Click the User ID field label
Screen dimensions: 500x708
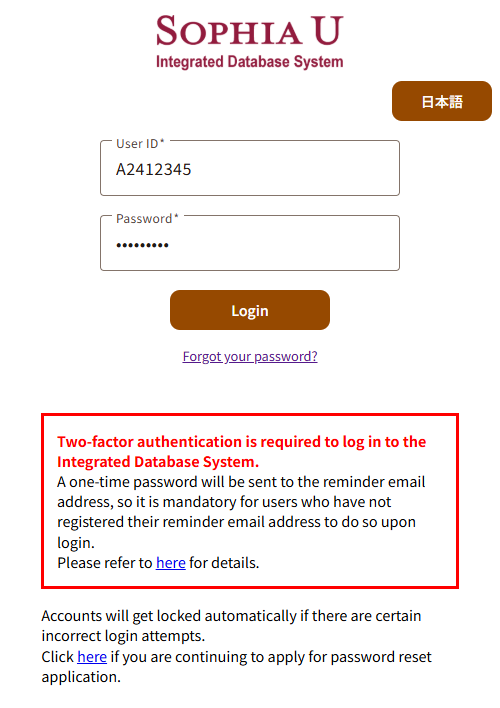140,144
